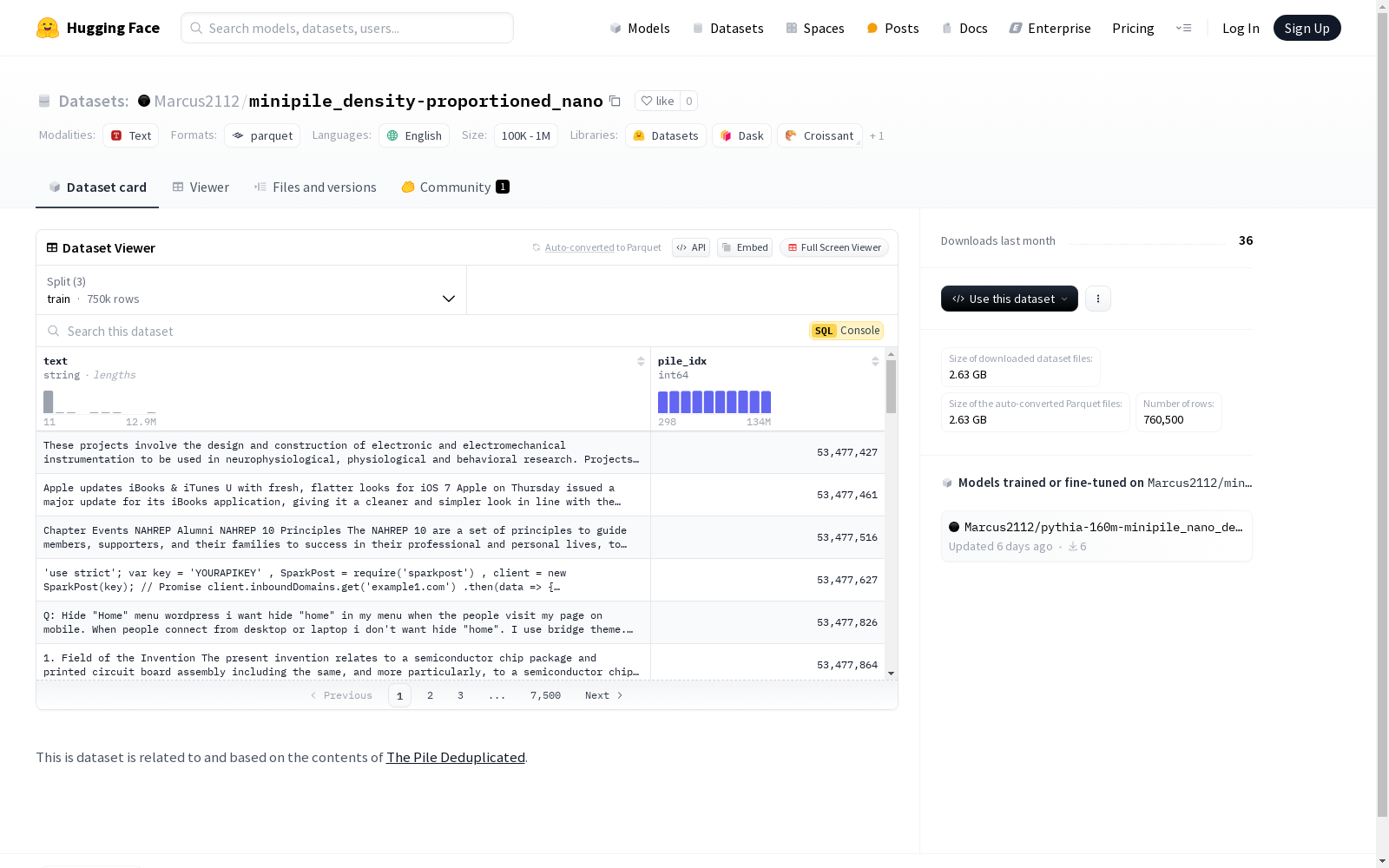Expand the Split train dropdown

pyautogui.click(x=251, y=290)
